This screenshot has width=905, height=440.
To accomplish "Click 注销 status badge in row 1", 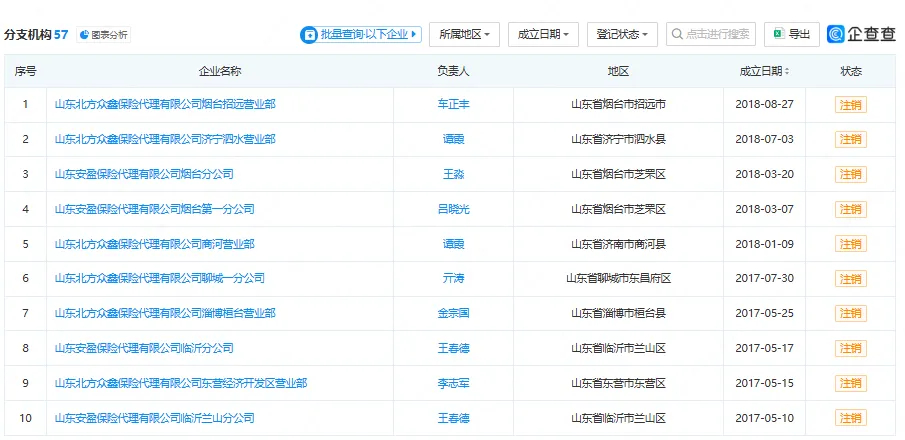I will click(x=850, y=104).
